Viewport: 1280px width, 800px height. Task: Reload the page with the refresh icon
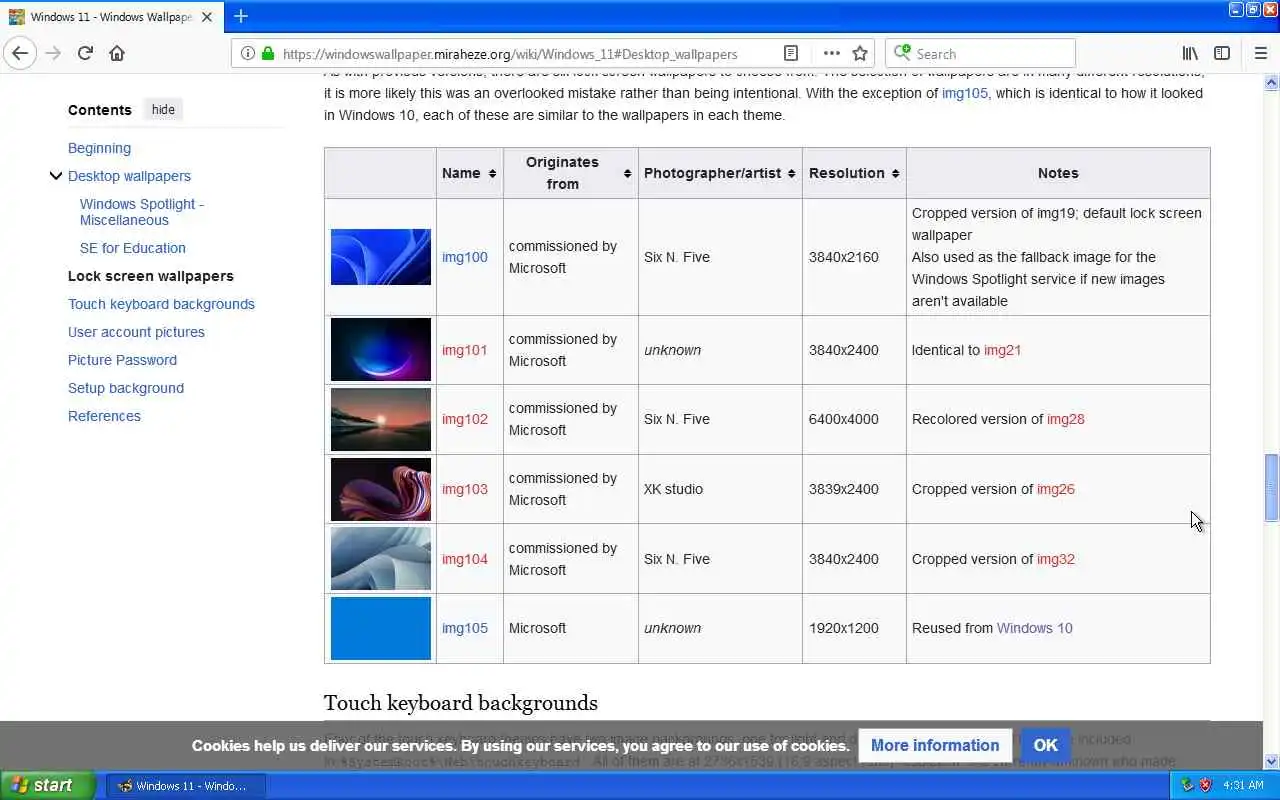click(x=85, y=53)
